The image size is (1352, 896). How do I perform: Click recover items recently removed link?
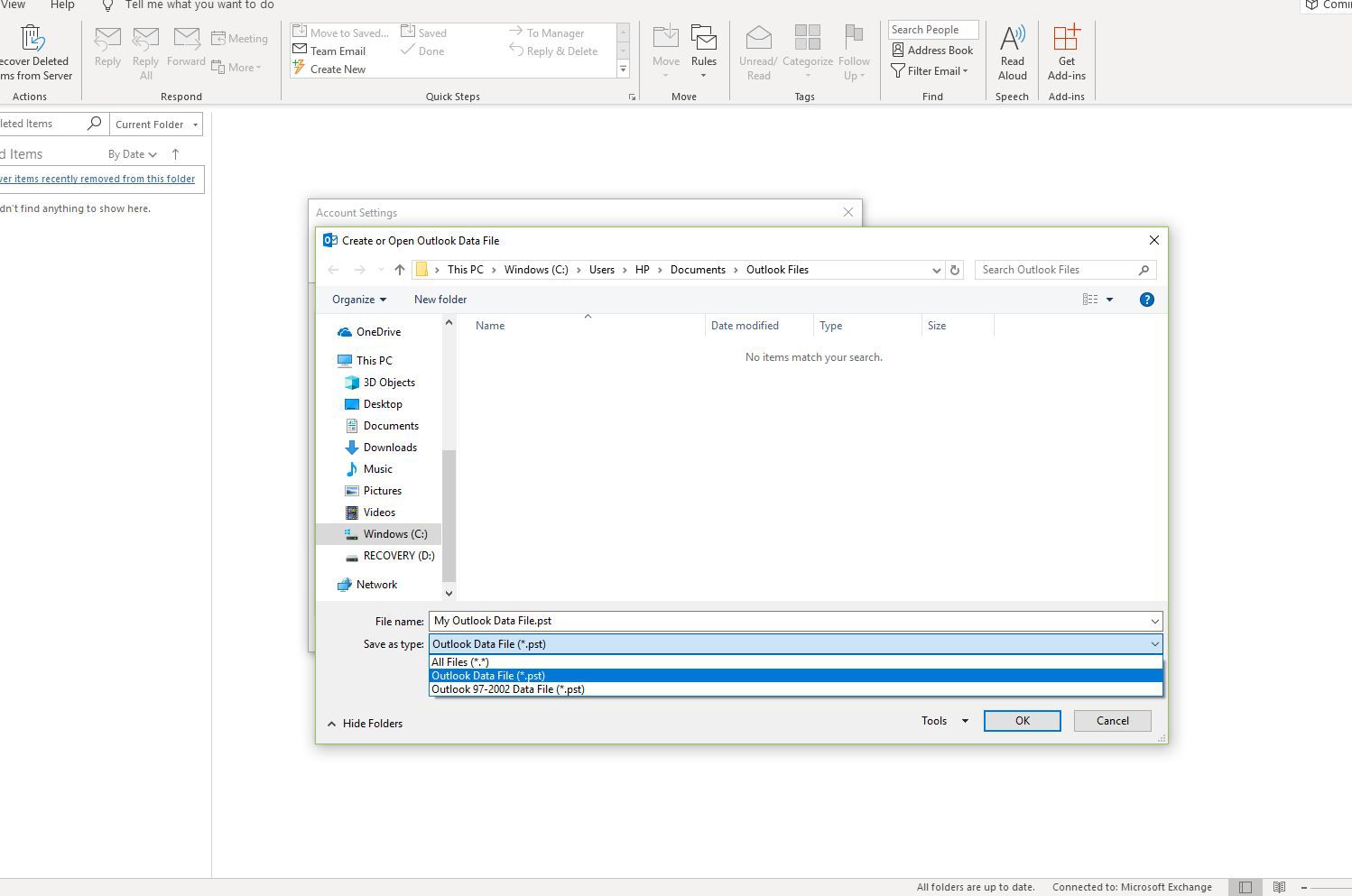point(97,179)
